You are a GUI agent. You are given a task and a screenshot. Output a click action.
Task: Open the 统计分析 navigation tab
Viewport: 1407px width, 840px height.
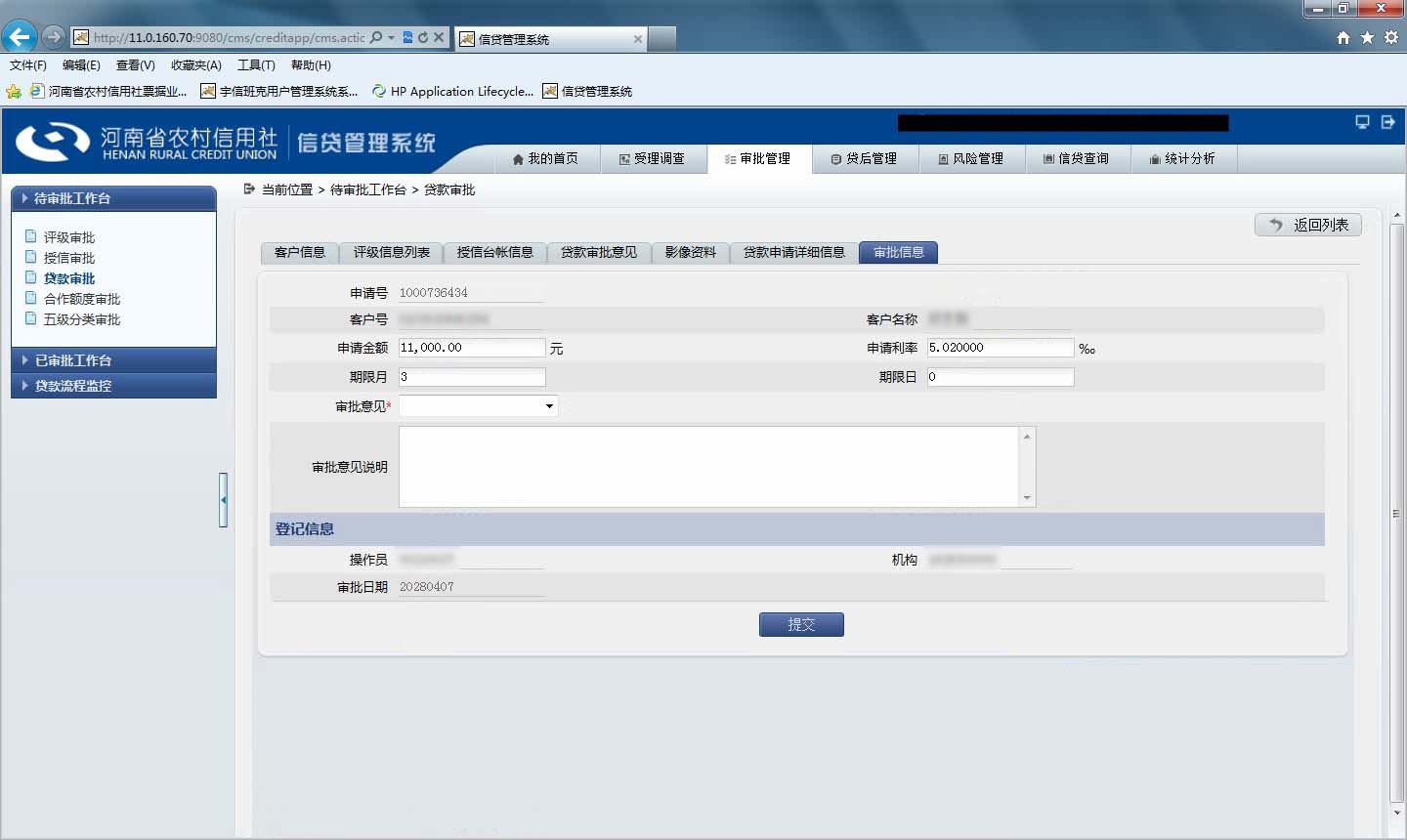(x=1183, y=158)
